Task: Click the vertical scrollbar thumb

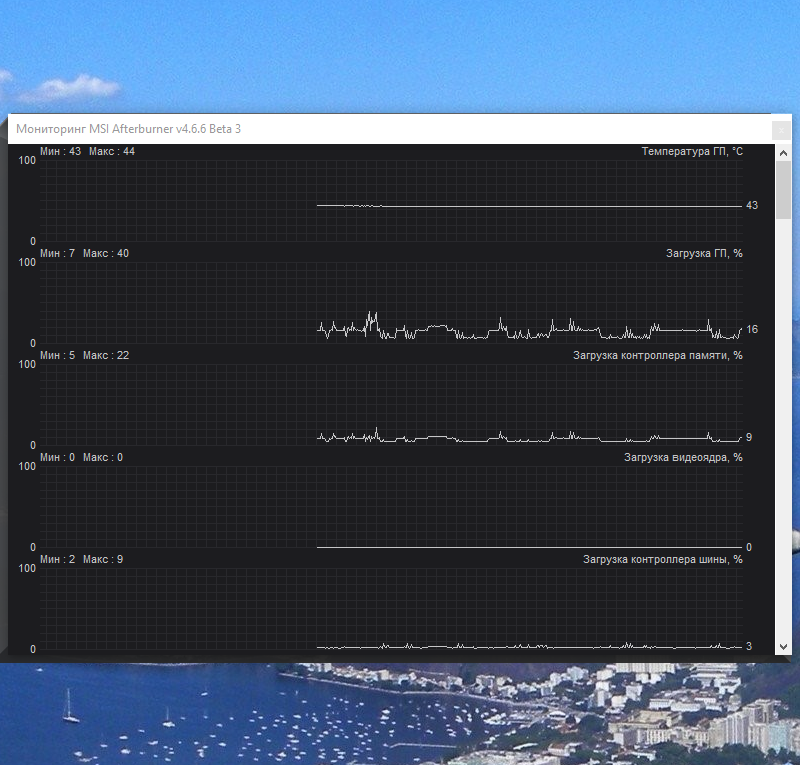Action: (783, 190)
